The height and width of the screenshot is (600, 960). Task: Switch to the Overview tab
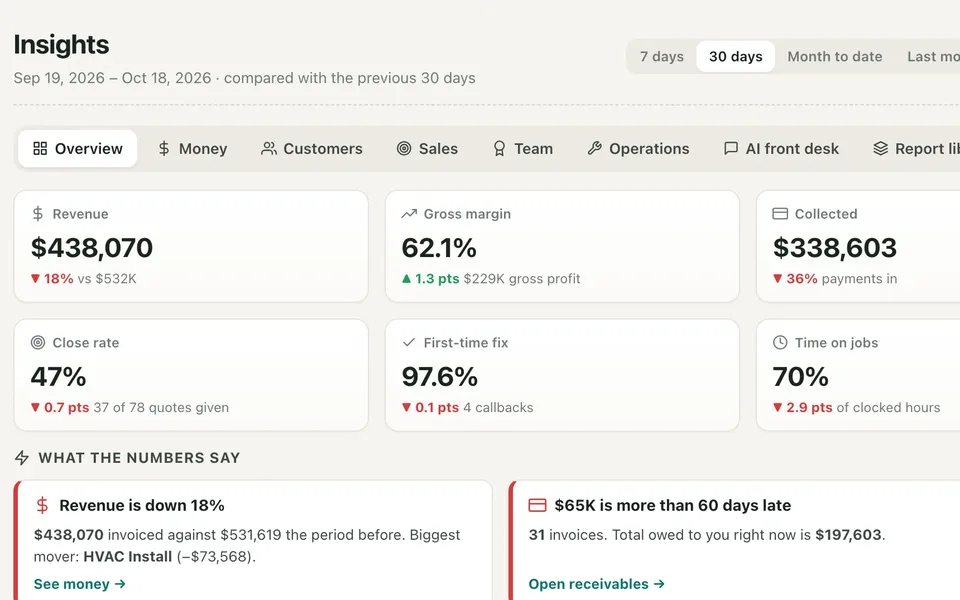[78, 149]
